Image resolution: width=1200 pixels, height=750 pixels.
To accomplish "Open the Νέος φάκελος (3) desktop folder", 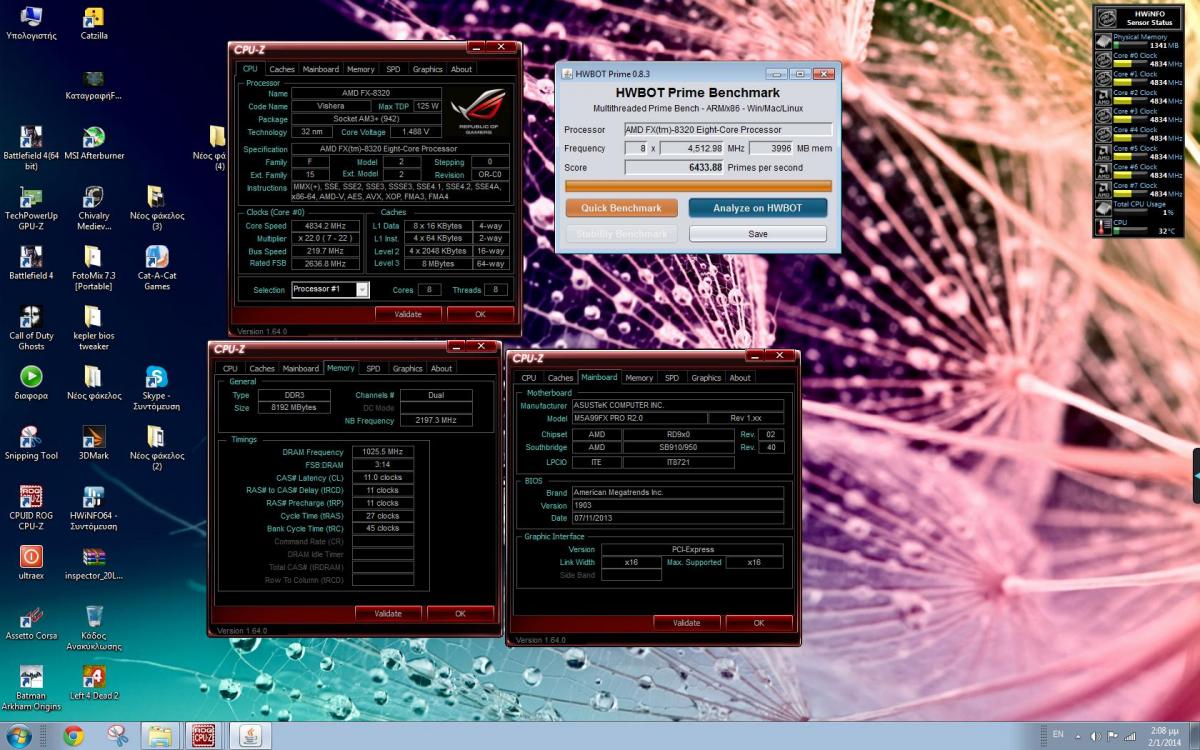I will [x=156, y=207].
